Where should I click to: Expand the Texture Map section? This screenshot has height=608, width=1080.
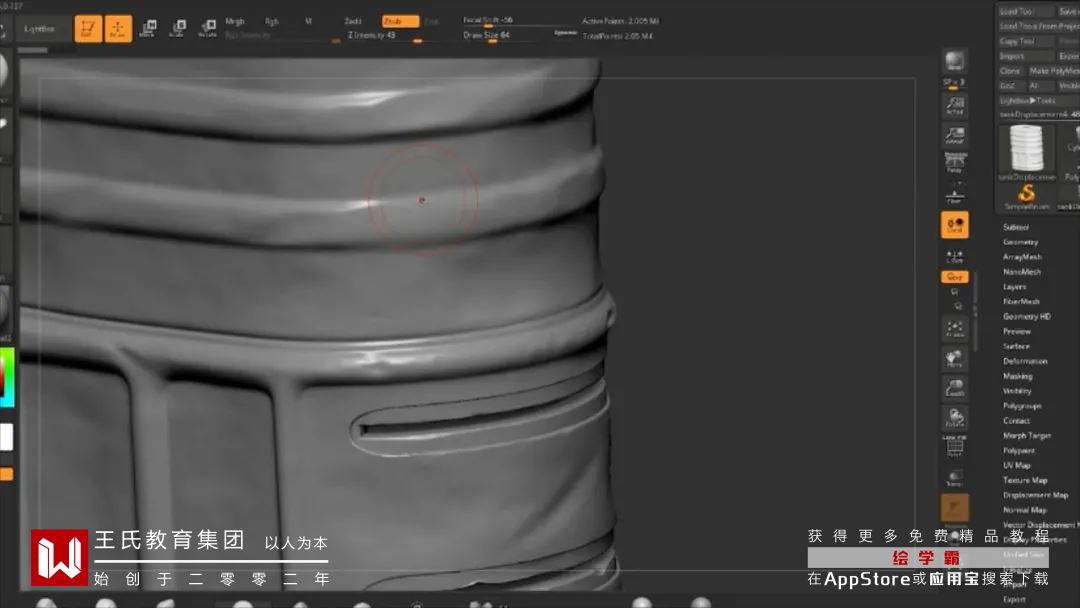point(1025,480)
